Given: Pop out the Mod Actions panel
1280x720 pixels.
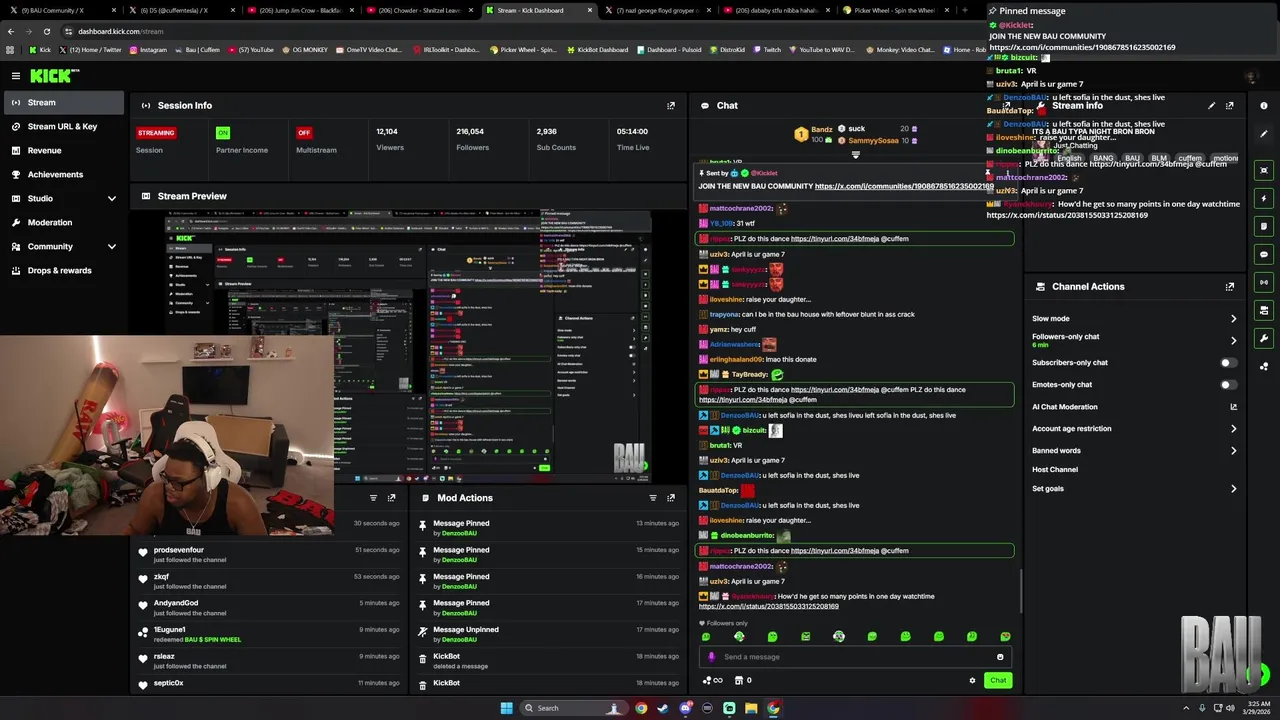Looking at the screenshot, I should tap(671, 497).
